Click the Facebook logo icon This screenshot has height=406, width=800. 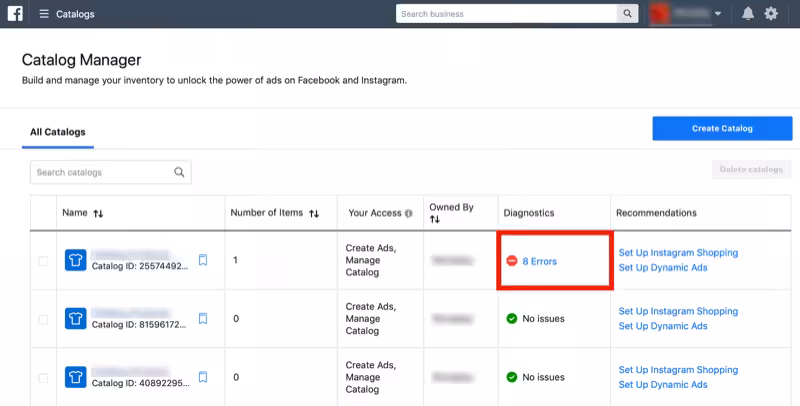pos(16,14)
